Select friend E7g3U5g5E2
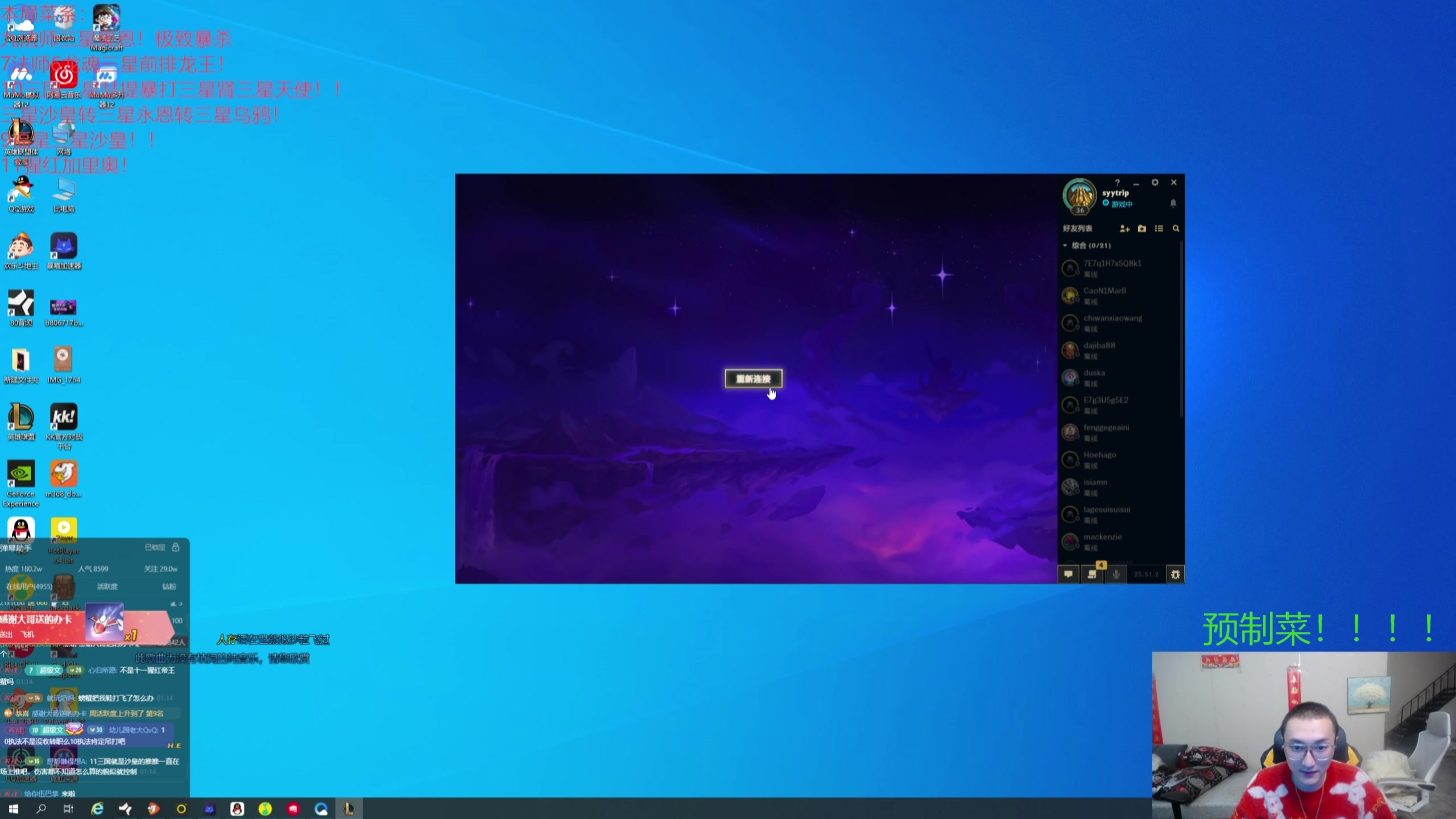1456x819 pixels. click(x=1118, y=404)
